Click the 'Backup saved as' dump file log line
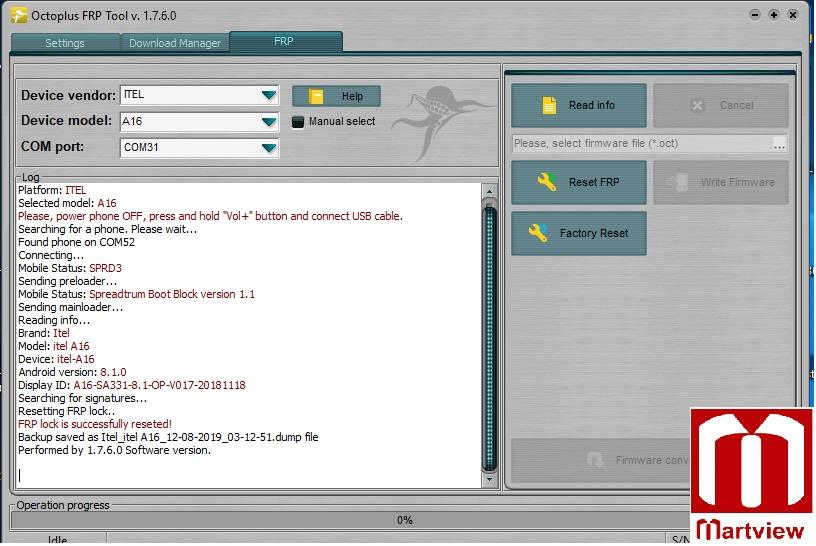 click(168, 437)
